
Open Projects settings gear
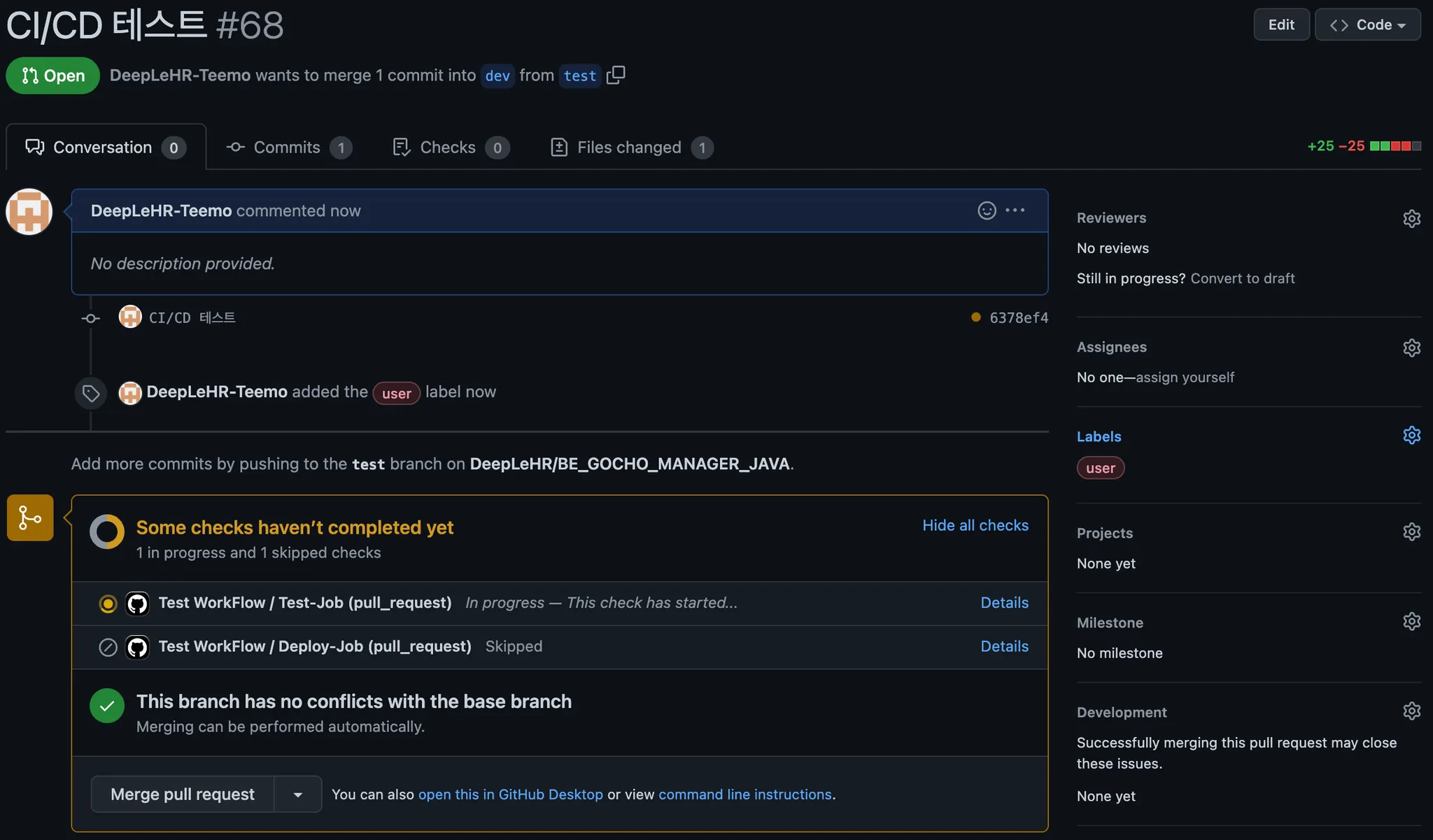[x=1411, y=532]
